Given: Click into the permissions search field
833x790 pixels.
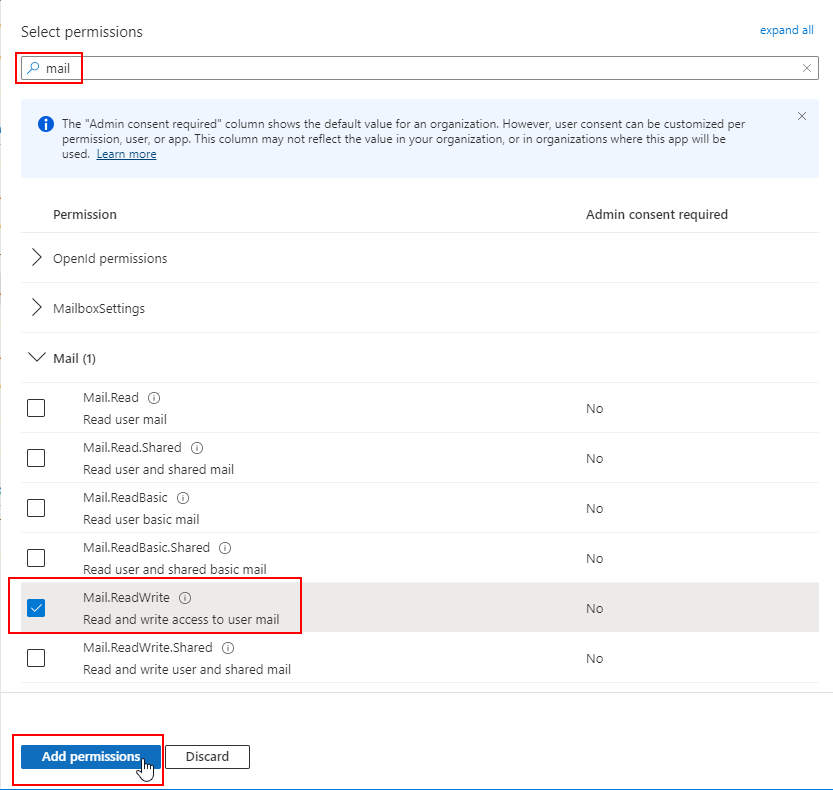Looking at the screenshot, I should click(420, 68).
